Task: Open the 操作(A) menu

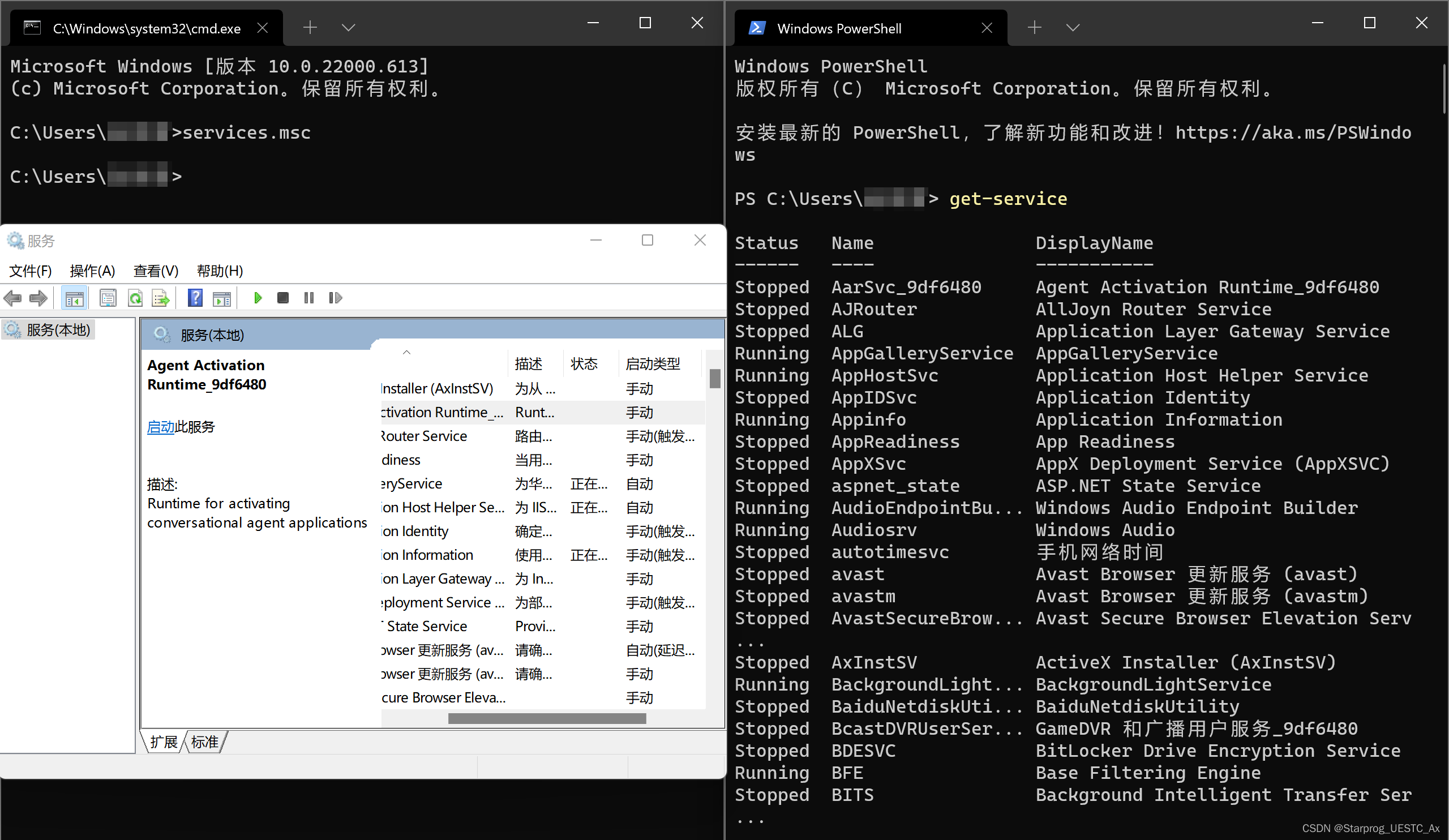Action: click(x=92, y=271)
